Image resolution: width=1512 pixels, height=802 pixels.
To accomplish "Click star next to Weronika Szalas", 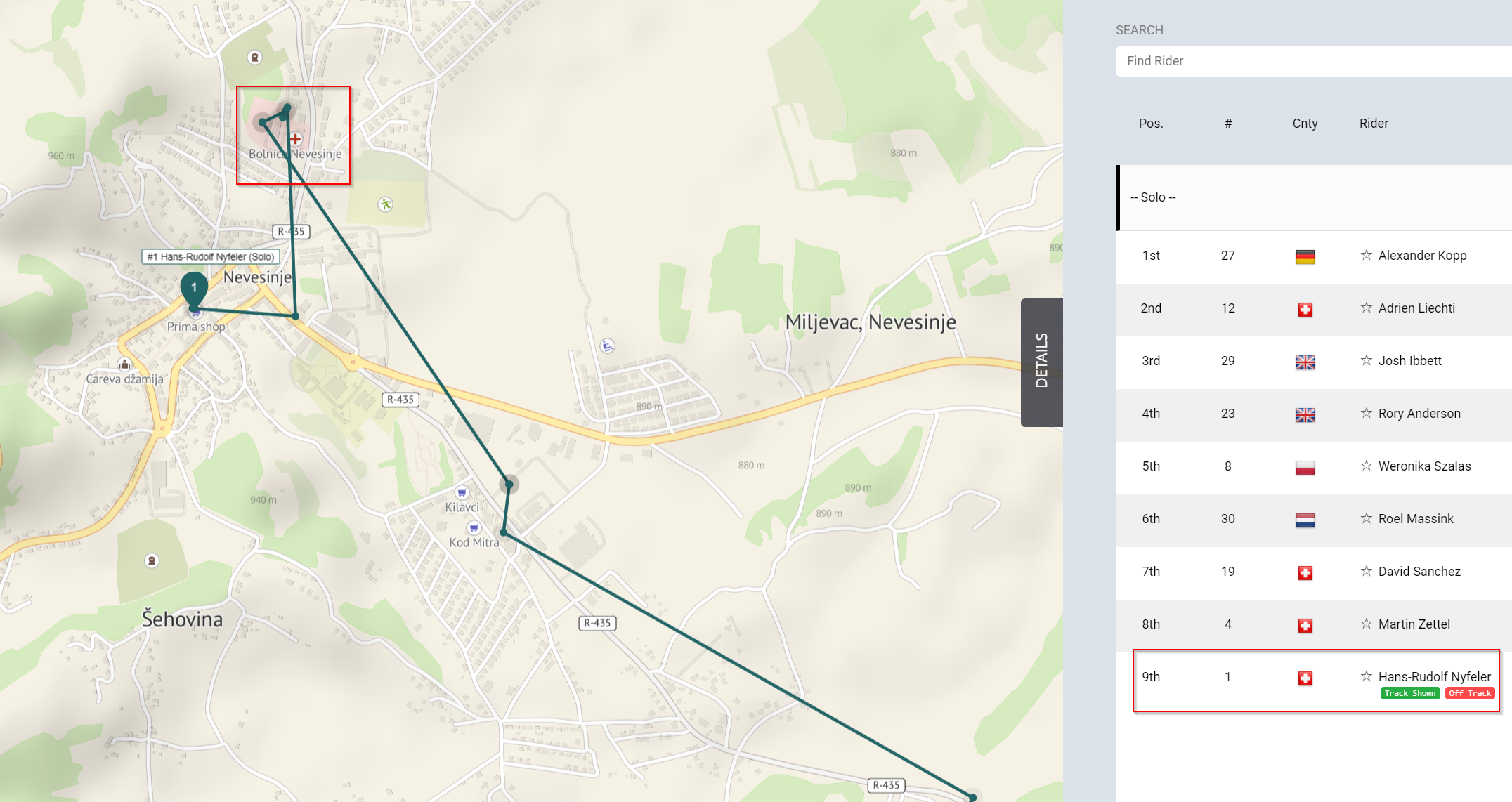I will [x=1366, y=466].
